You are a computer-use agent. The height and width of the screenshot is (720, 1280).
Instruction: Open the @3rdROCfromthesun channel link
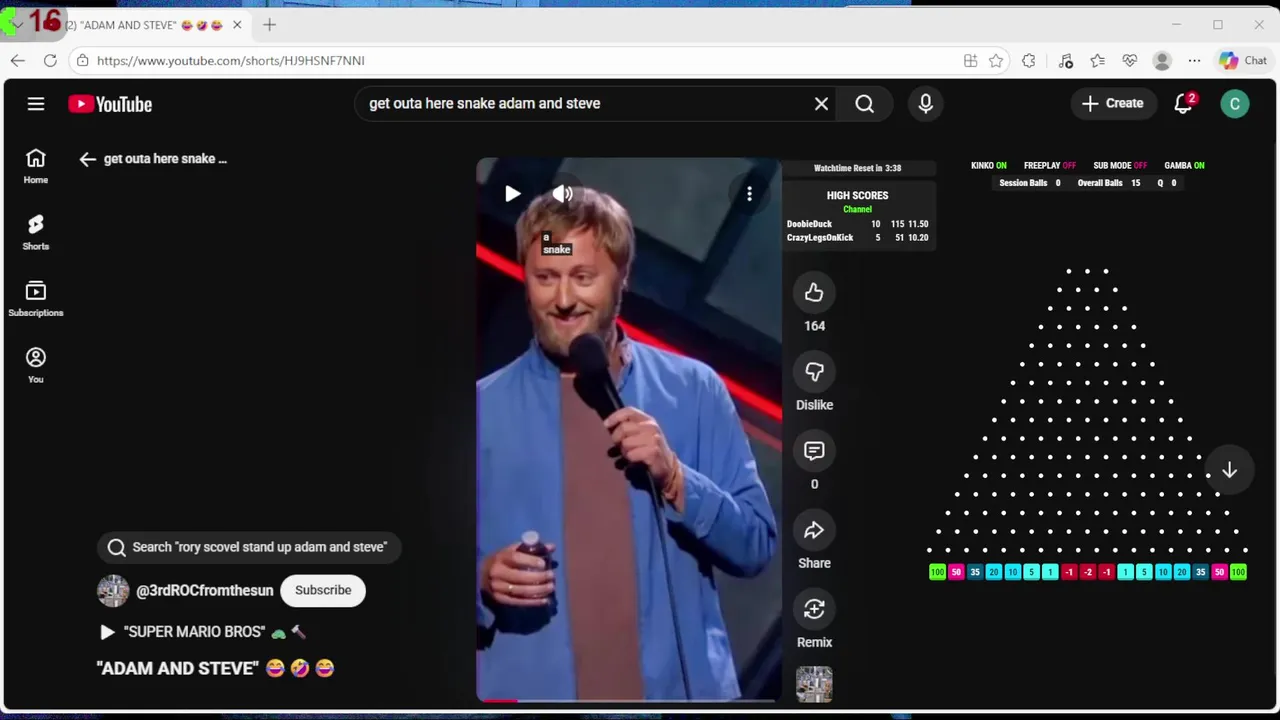coord(204,591)
